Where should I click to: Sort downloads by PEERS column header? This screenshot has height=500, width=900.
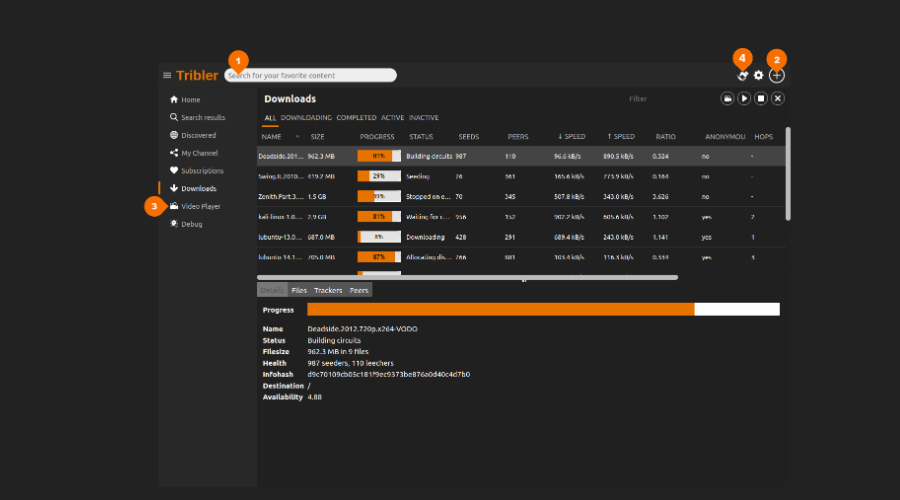click(518, 137)
